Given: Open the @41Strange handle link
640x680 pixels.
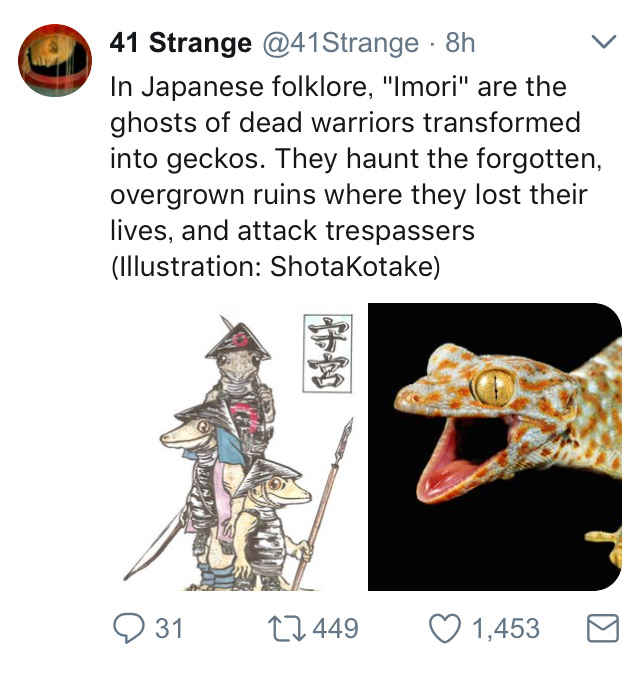Looking at the screenshot, I should [x=340, y=42].
